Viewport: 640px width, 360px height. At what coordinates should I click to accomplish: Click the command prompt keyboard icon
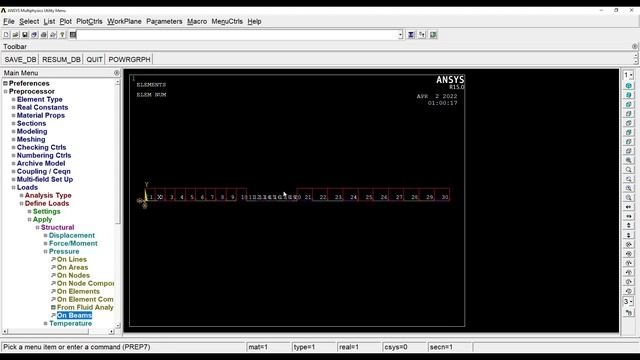click(73, 35)
